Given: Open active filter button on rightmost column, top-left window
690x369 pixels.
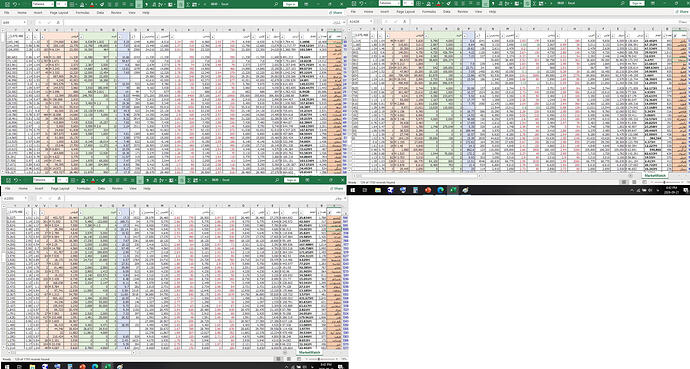Looking at the screenshot, I should pos(331,37).
